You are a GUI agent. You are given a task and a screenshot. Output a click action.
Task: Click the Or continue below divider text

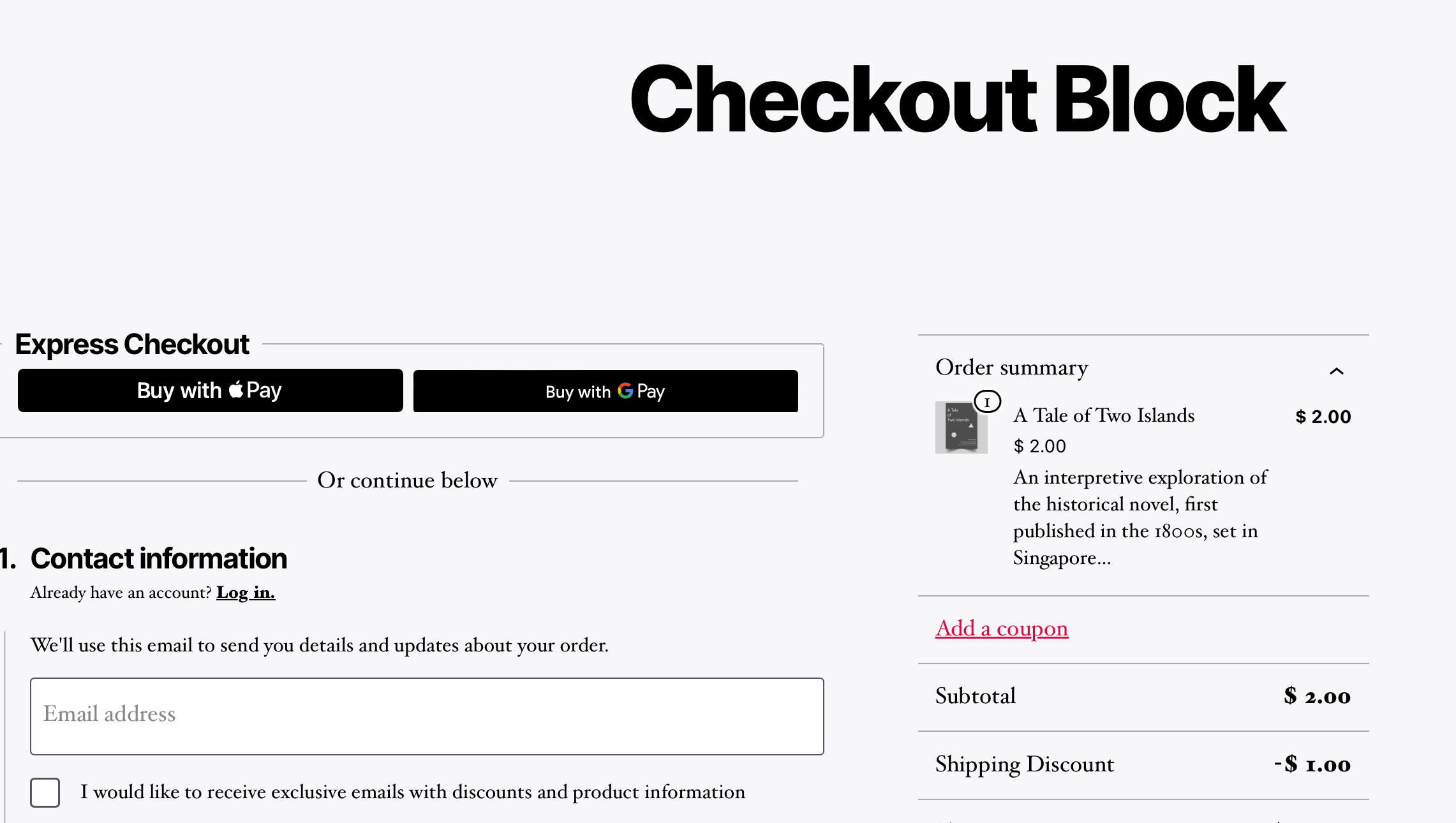407,480
